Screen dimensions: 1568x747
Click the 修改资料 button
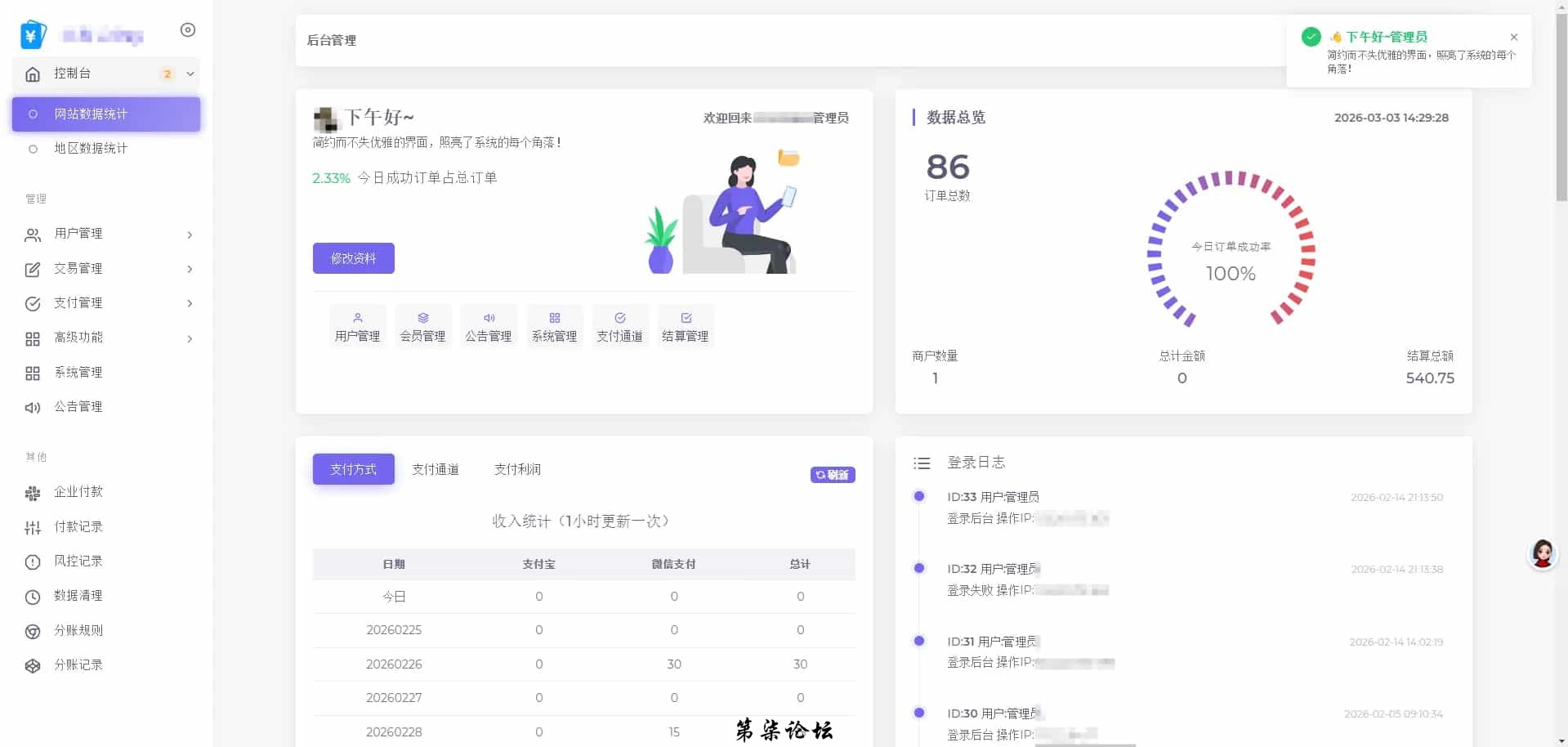pos(353,258)
